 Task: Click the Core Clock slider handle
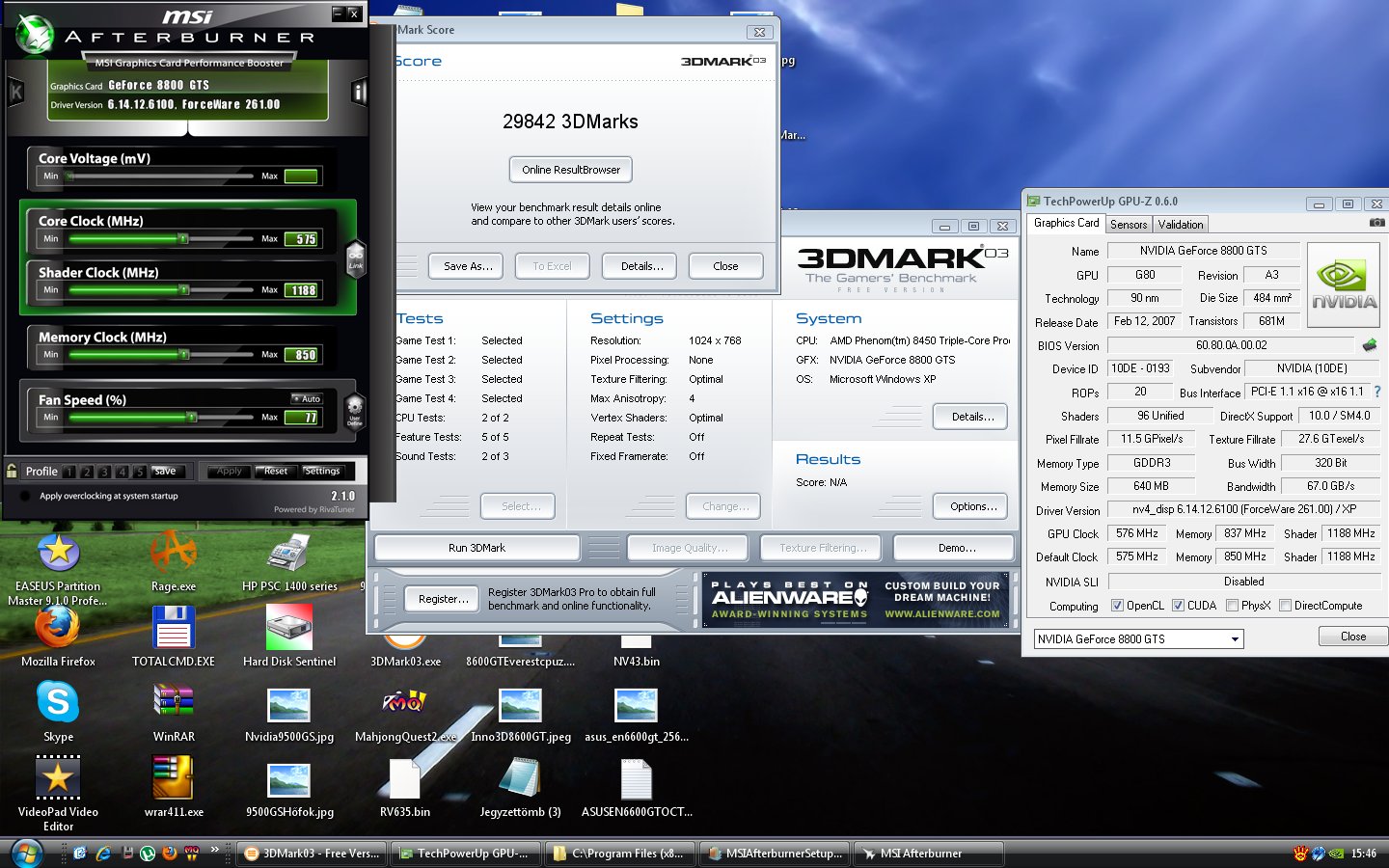(x=183, y=238)
